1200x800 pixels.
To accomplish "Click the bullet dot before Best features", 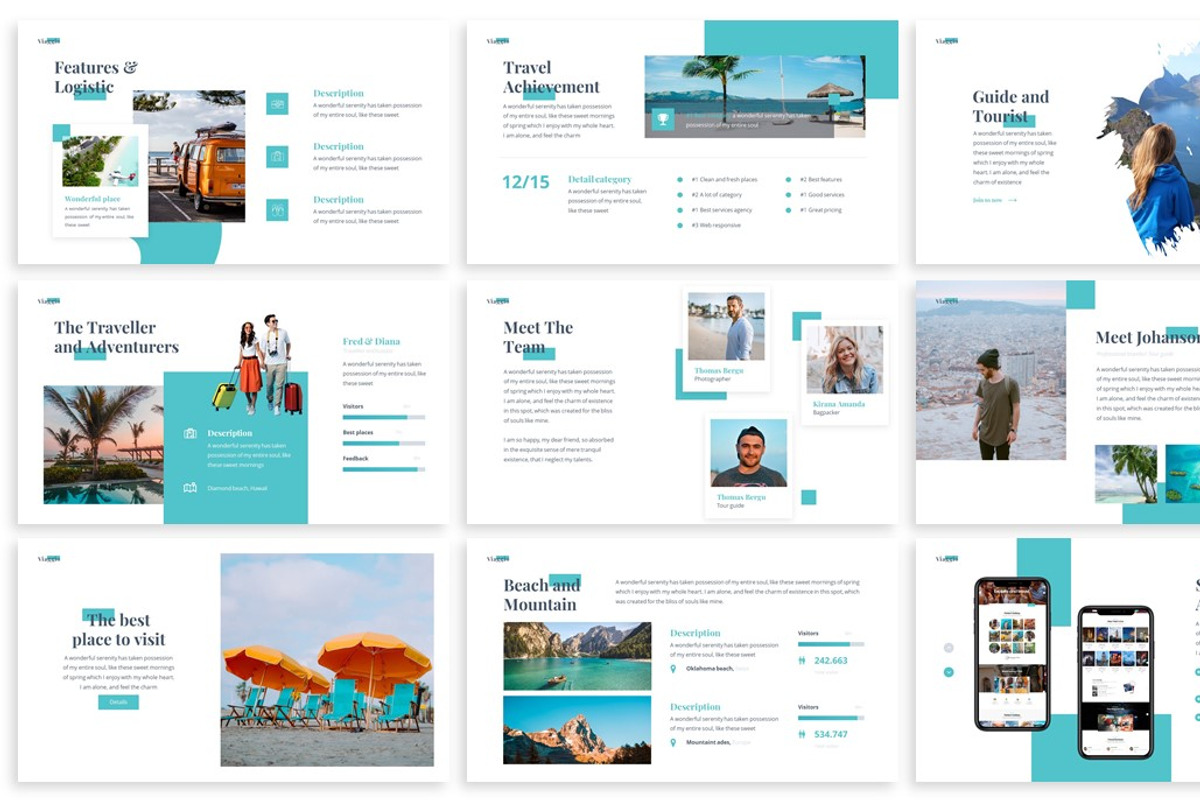I will point(789,180).
